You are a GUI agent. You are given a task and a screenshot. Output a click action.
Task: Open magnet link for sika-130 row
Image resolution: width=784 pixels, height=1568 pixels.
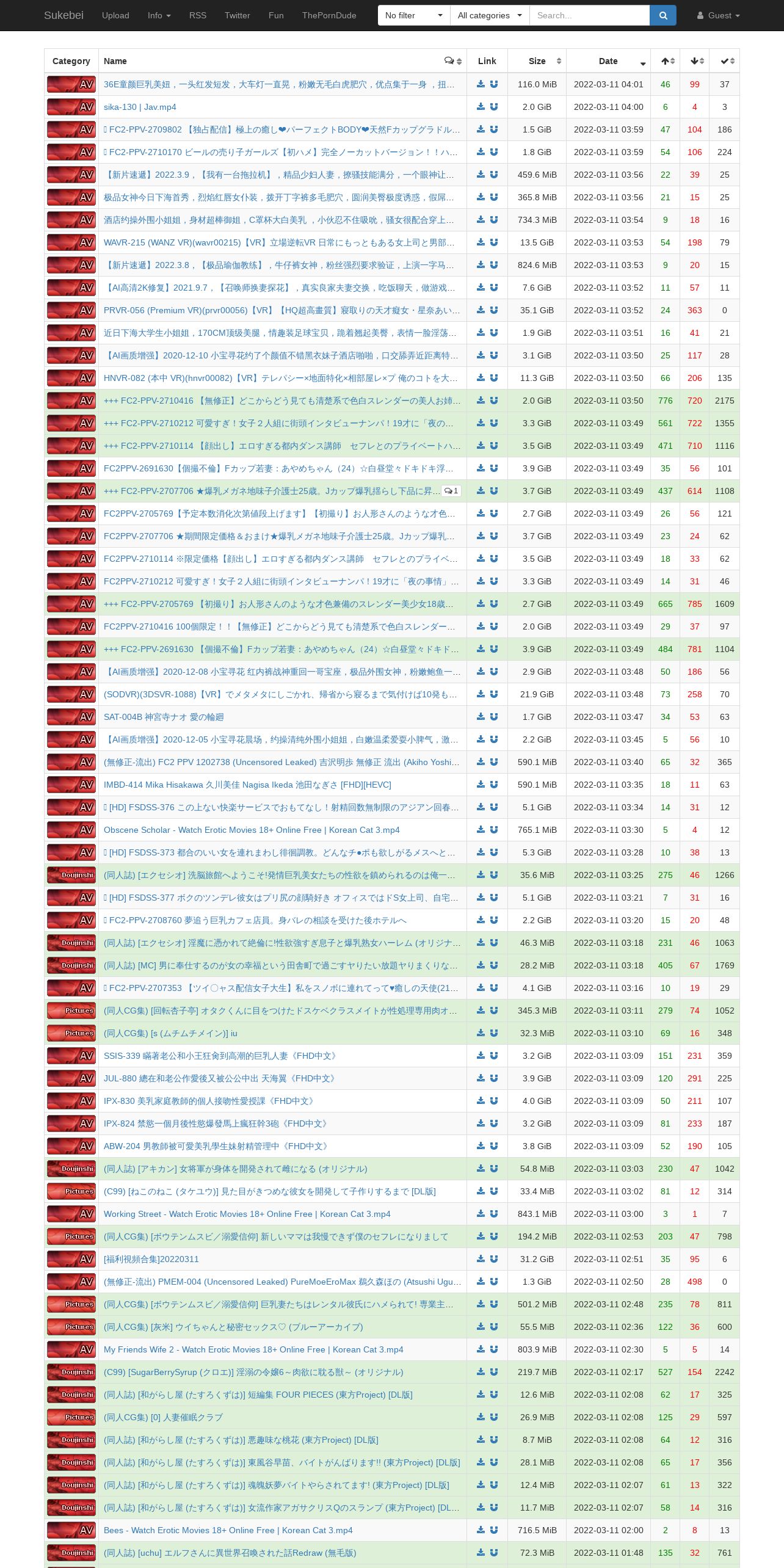click(493, 107)
